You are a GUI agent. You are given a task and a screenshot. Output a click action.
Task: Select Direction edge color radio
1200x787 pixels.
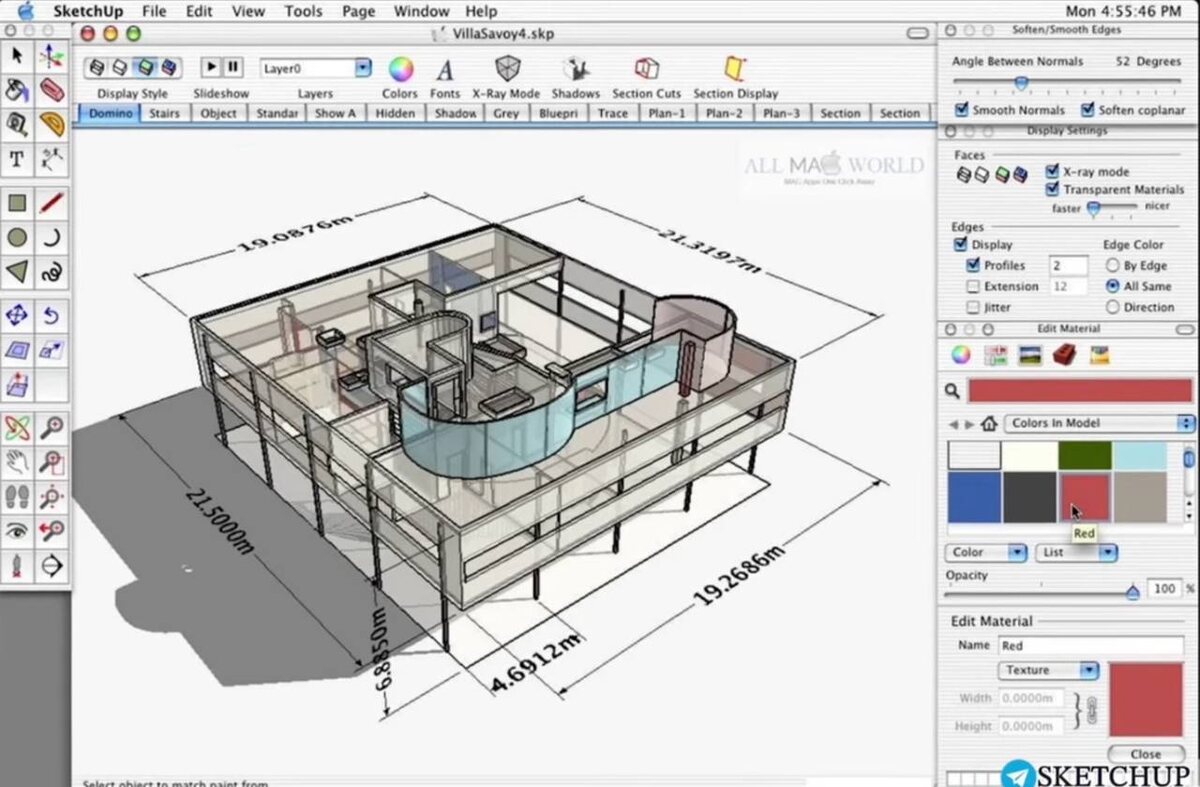point(1112,308)
